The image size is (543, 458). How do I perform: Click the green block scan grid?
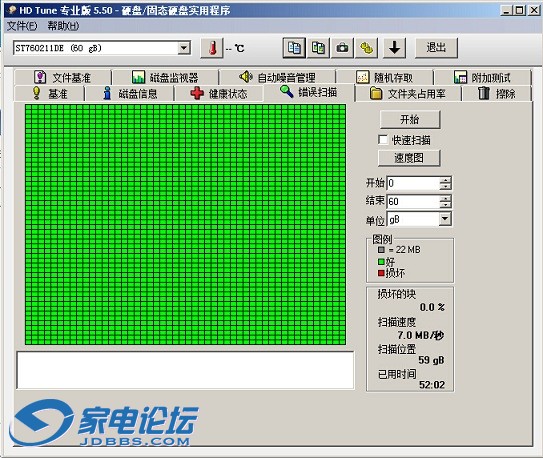[x=185, y=224]
